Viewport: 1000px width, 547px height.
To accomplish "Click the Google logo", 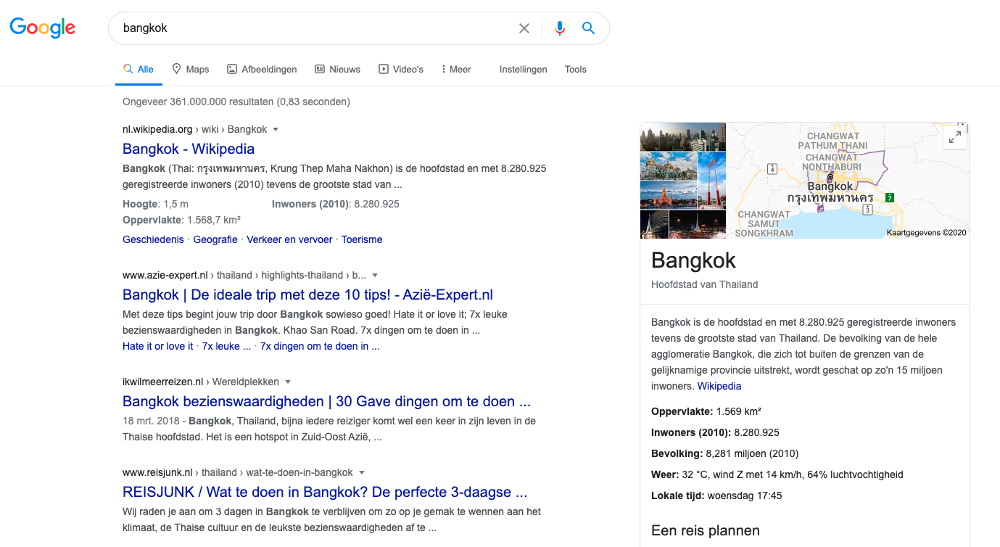I will [43, 27].
